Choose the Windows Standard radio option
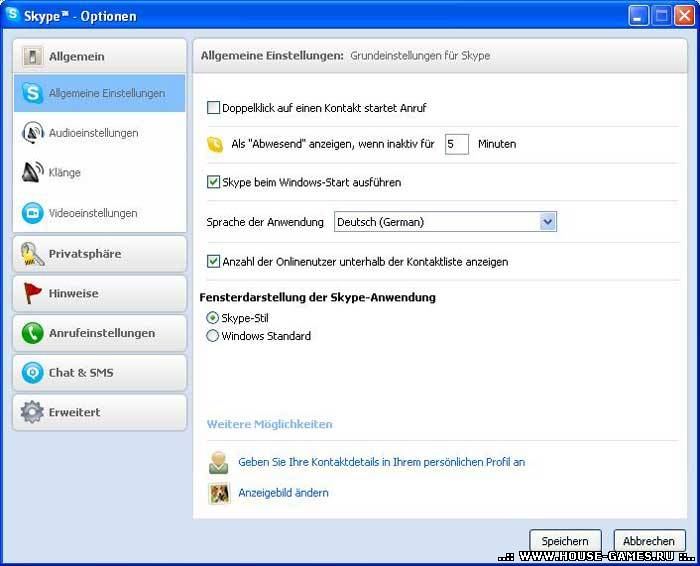The height and width of the screenshot is (566, 700). pyautogui.click(x=212, y=336)
